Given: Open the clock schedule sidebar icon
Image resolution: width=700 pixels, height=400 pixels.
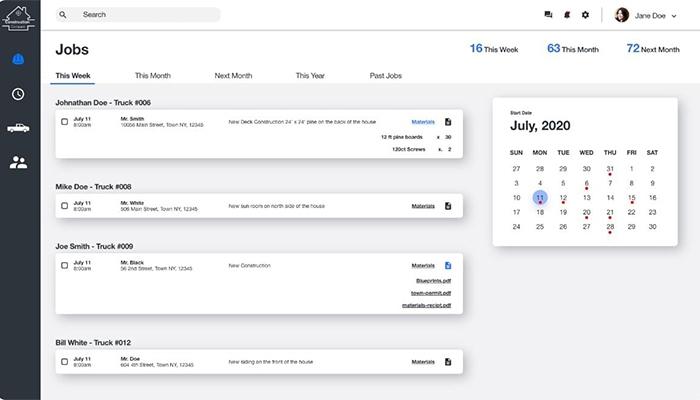Looking at the screenshot, I should click(18, 94).
